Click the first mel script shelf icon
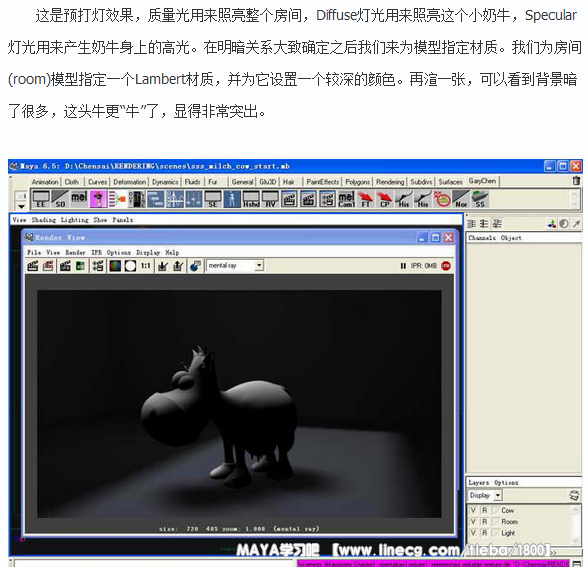The image size is (588, 567). [x=79, y=199]
